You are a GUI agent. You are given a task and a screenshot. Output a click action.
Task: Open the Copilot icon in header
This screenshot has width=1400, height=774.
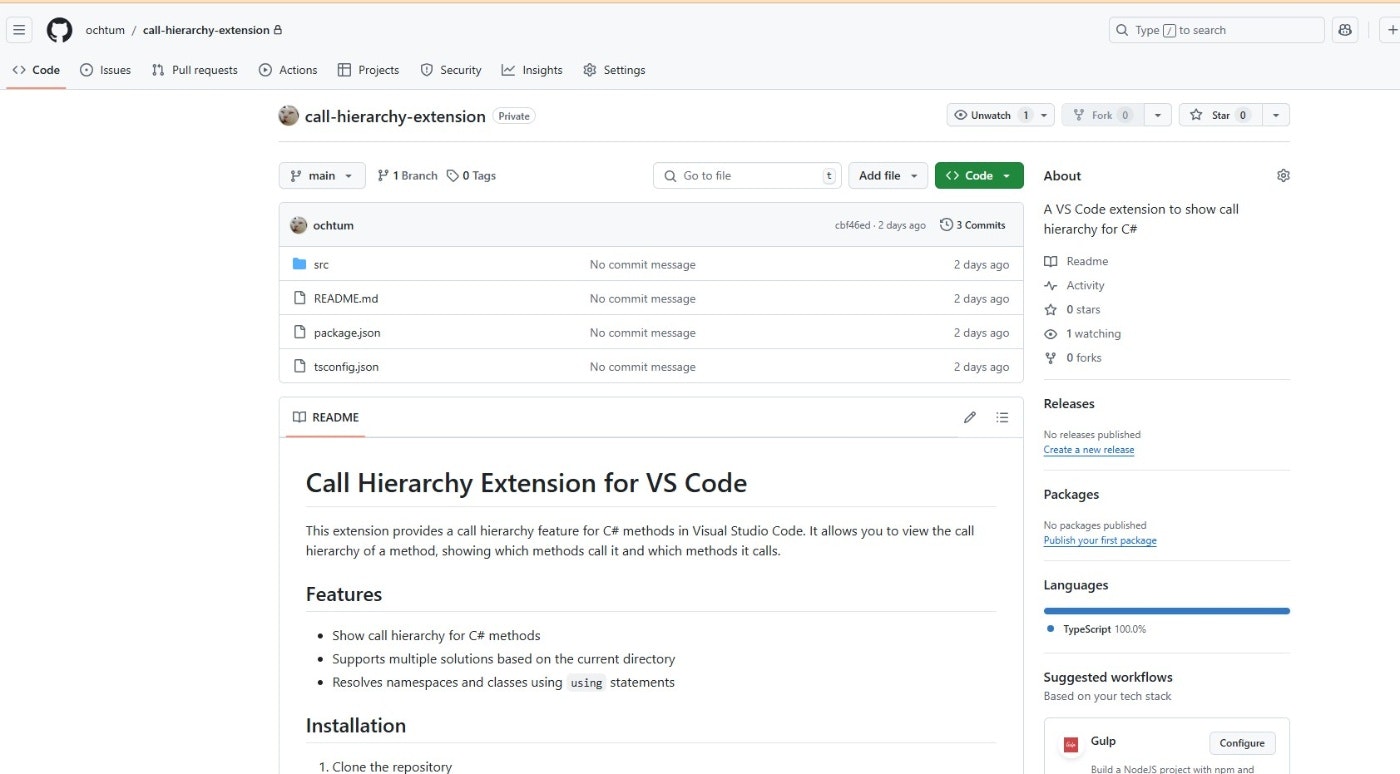point(1345,30)
